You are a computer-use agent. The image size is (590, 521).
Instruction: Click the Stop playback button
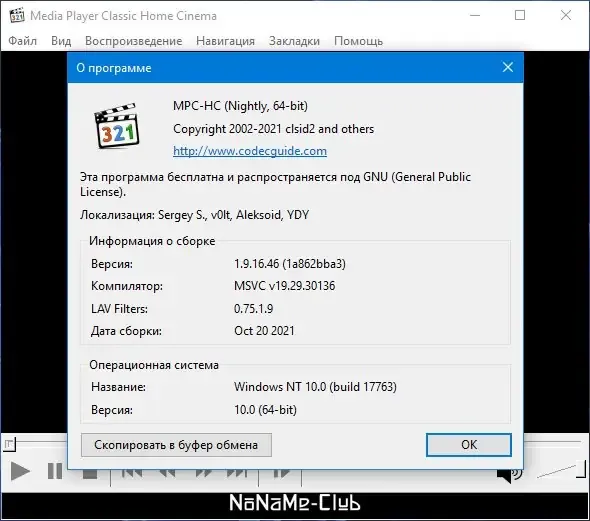point(90,473)
